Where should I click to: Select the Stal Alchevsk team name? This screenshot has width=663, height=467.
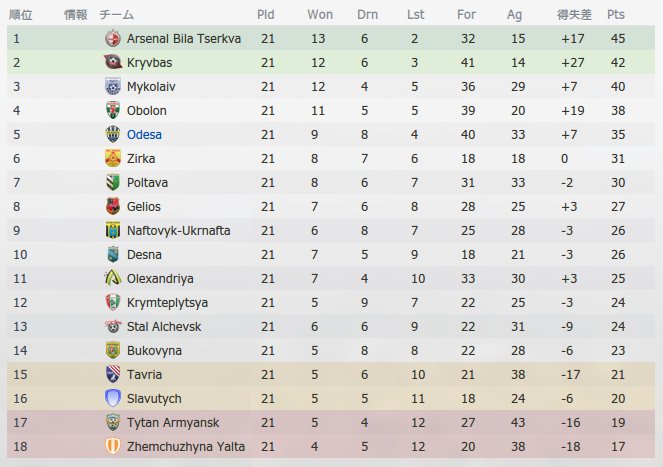164,327
